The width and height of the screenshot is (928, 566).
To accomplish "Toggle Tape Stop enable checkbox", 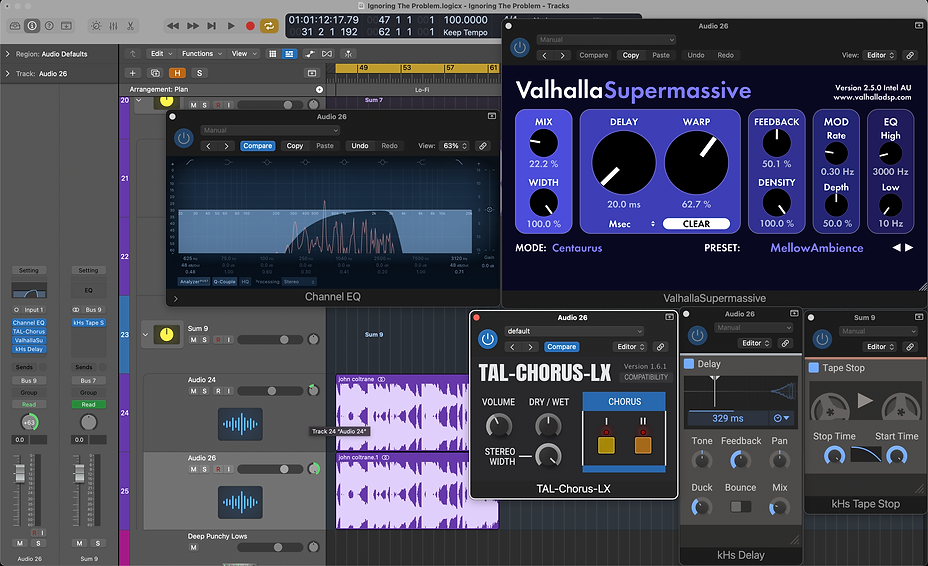I will pos(814,368).
